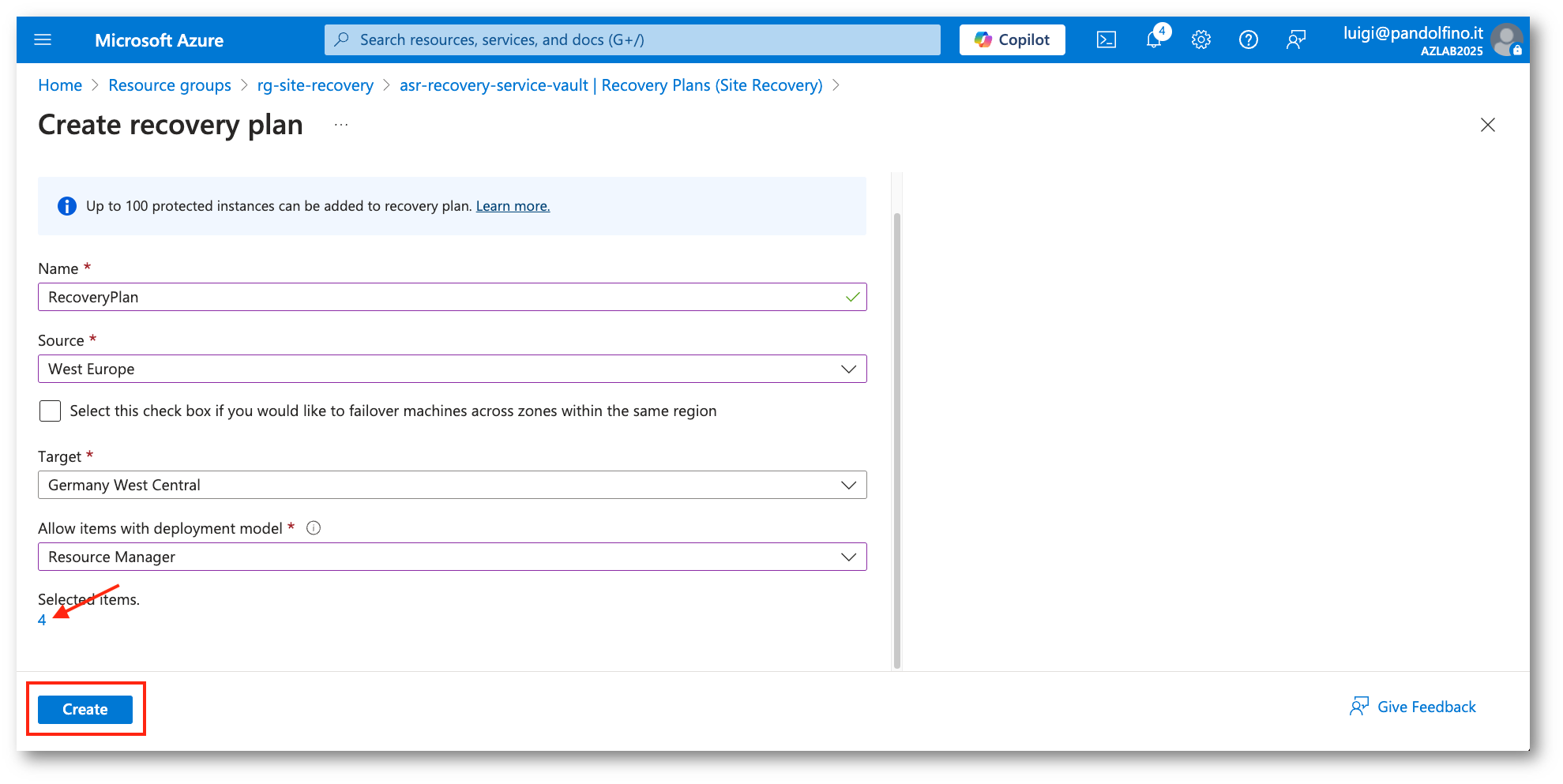Navigate to Resource groups breadcrumb
1563x784 pixels.
coord(170,85)
